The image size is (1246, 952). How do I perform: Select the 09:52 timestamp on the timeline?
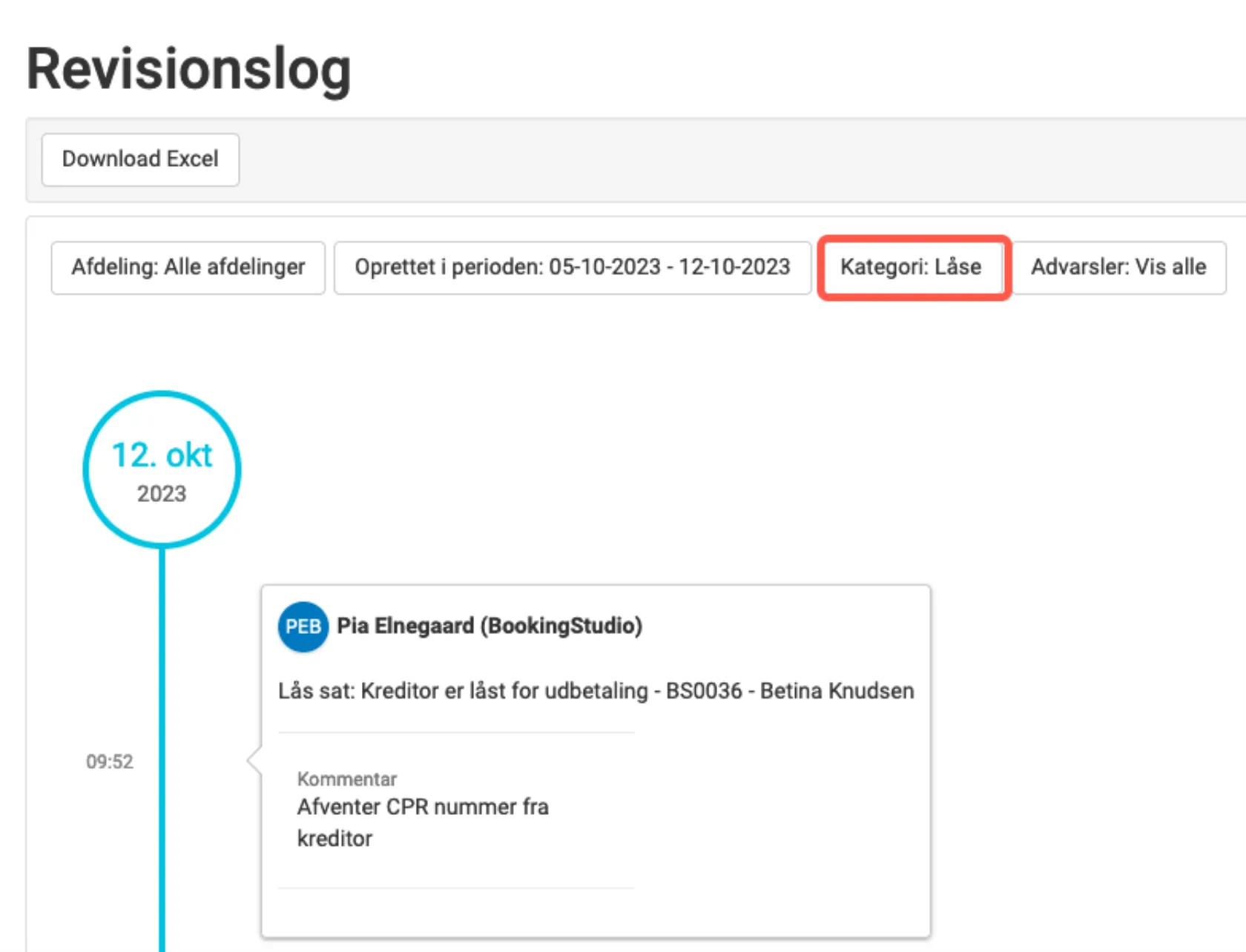110,761
